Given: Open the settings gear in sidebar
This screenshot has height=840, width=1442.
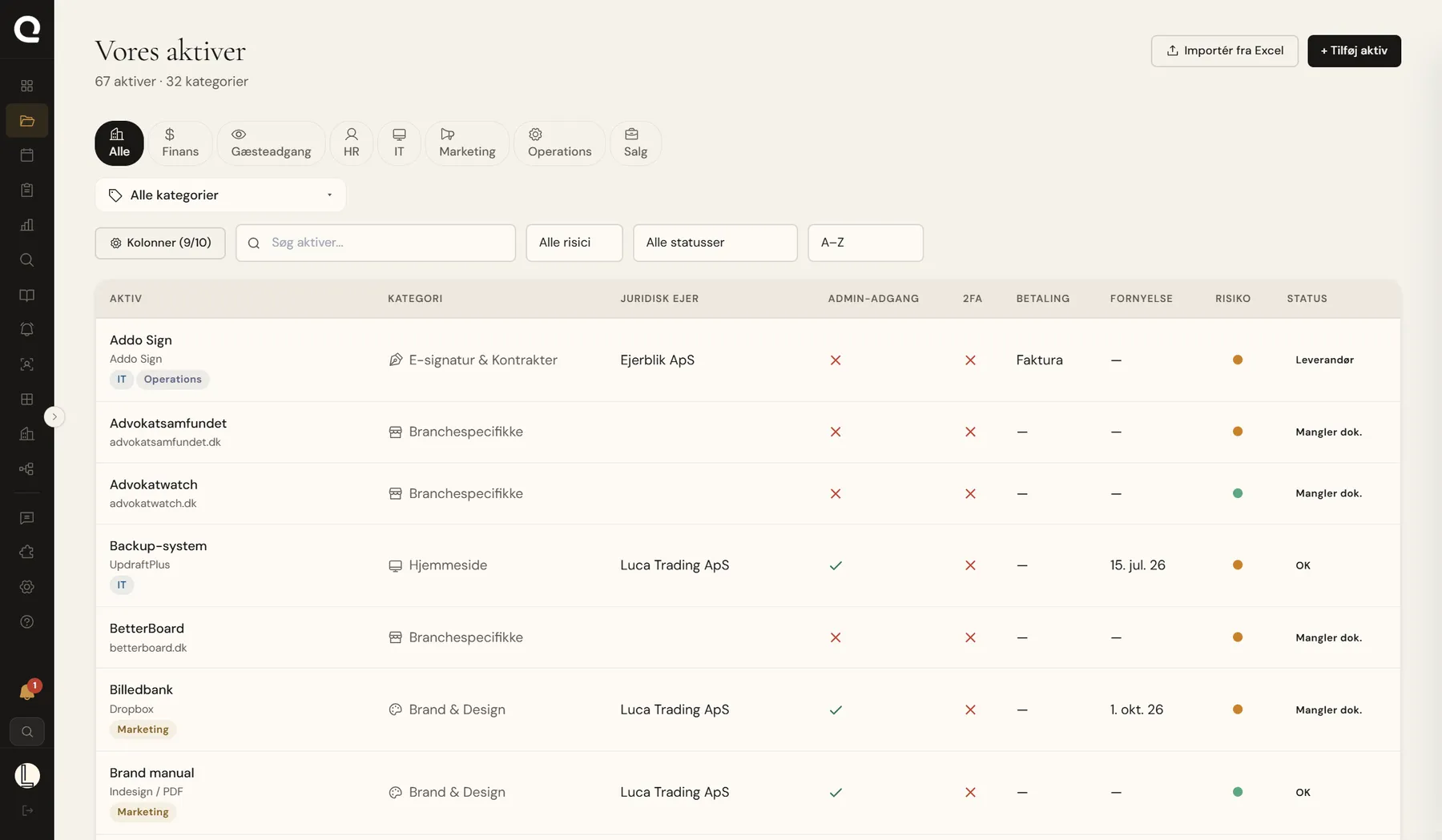Looking at the screenshot, I should 26,587.
